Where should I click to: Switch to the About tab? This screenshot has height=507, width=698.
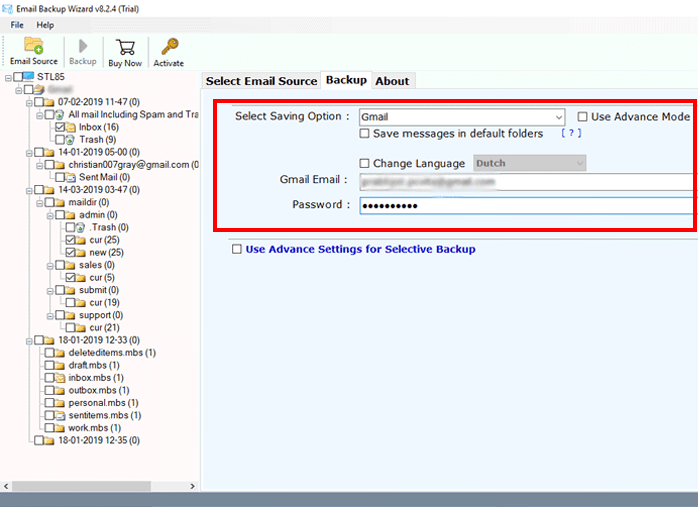tap(392, 81)
